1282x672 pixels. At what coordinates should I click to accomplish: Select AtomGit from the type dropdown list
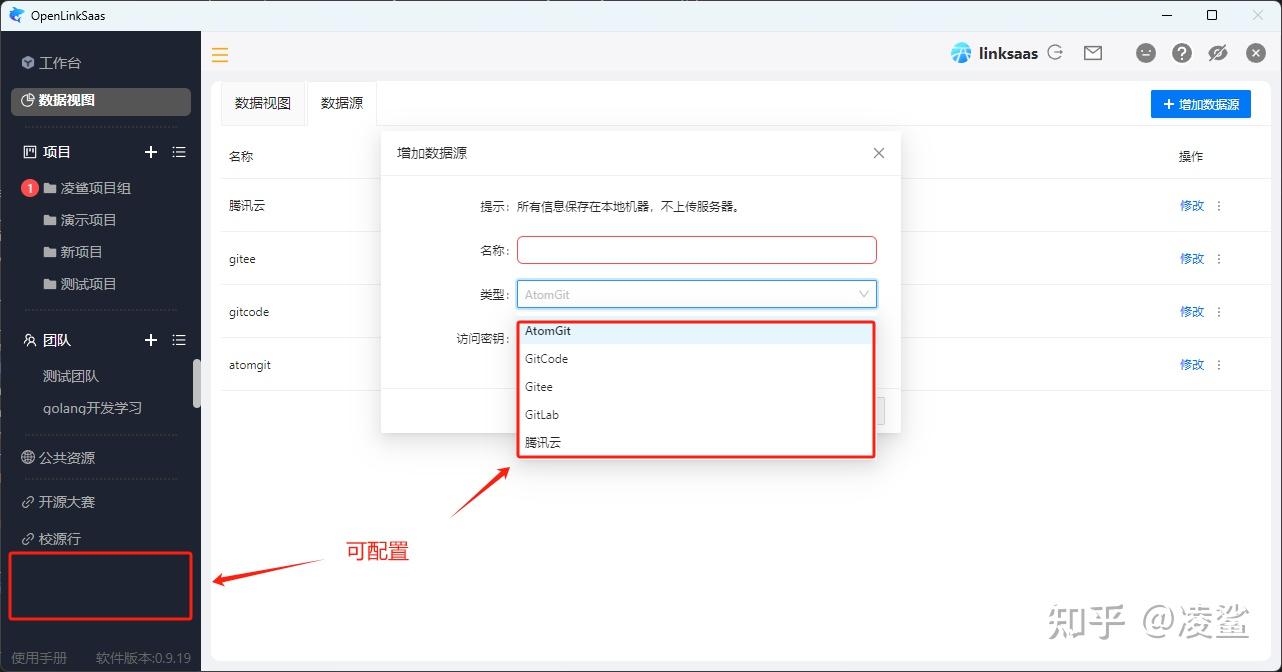548,331
